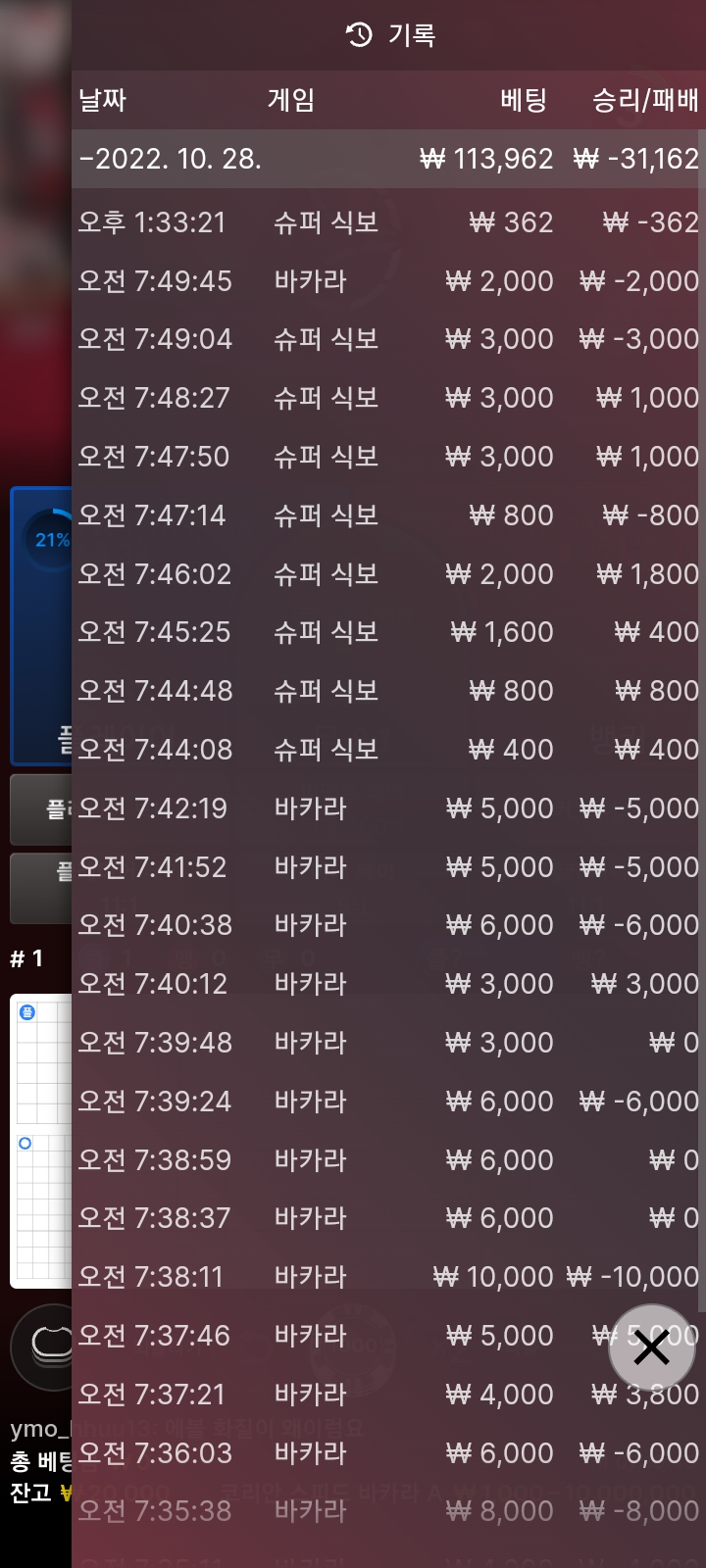The width and height of the screenshot is (706, 1568).
Task: Open the roadmap grid thumbnail on left
Action: [x=40, y=1141]
